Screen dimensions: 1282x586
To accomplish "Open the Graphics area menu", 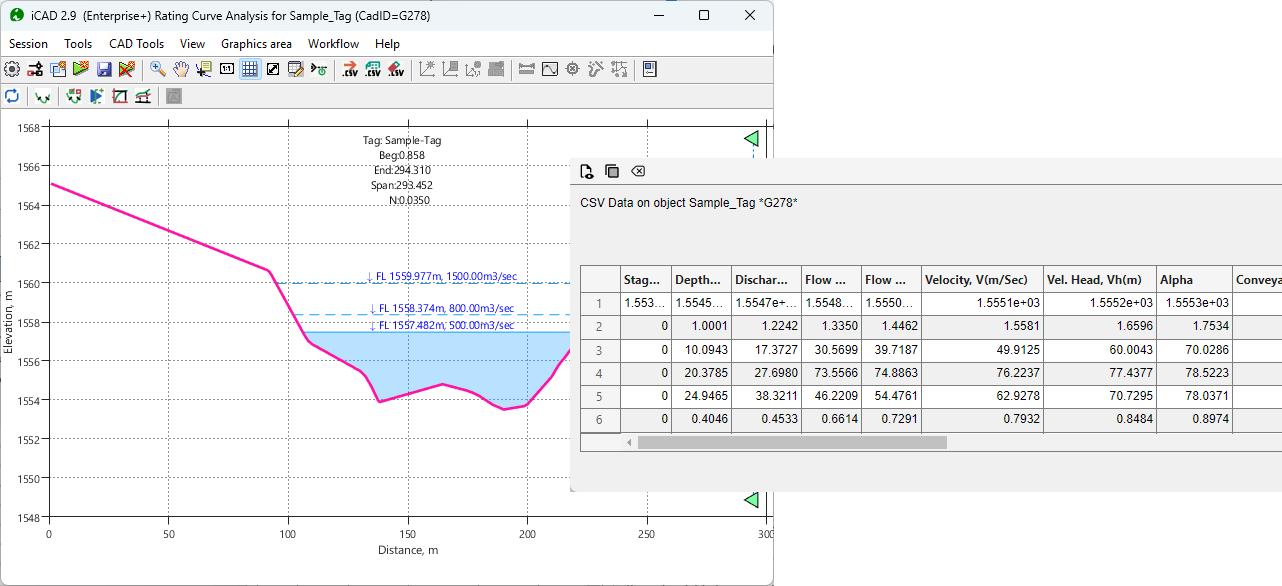I will [x=256, y=44].
